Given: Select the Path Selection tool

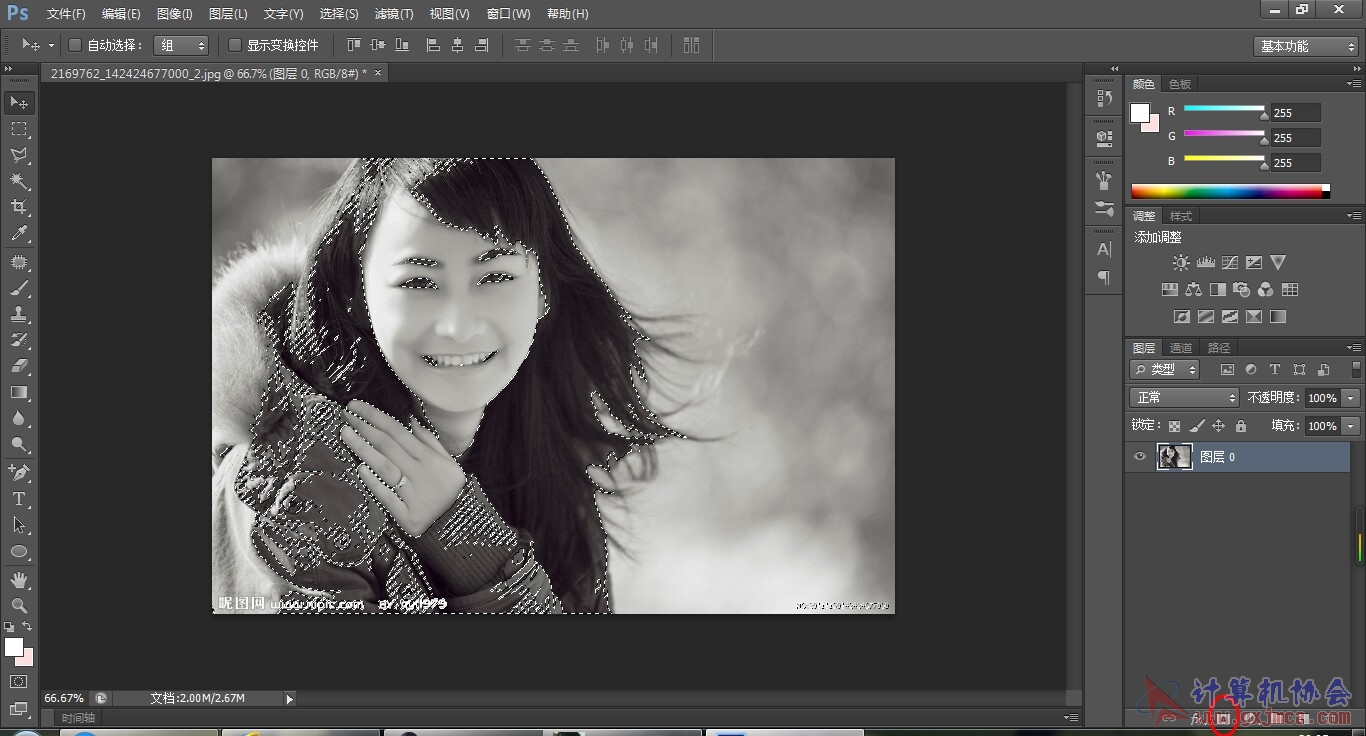Looking at the screenshot, I should click(x=19, y=524).
